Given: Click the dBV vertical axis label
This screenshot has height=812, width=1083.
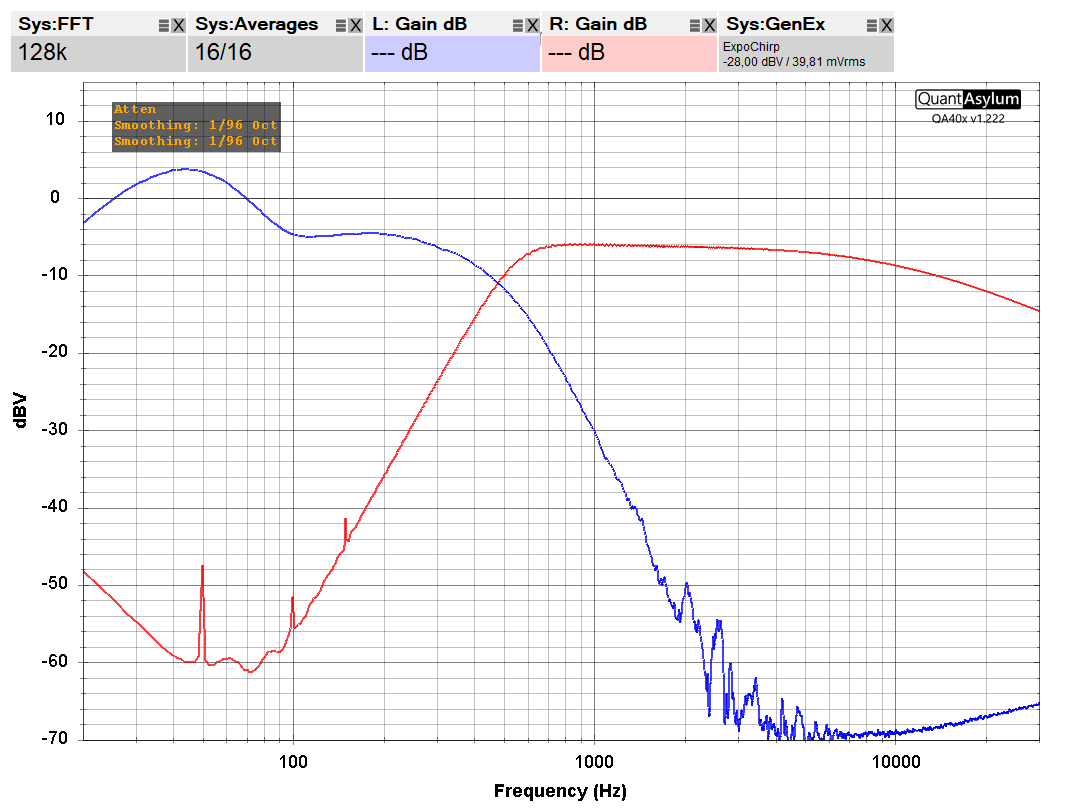Looking at the screenshot, I should click(20, 411).
